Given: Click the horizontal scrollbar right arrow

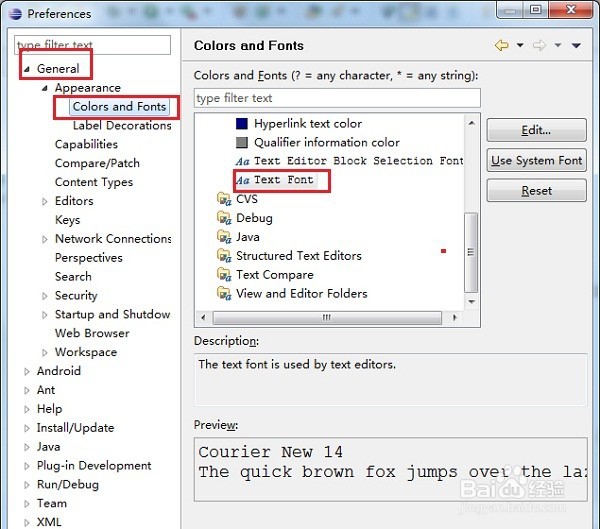Looking at the screenshot, I should [x=455, y=318].
